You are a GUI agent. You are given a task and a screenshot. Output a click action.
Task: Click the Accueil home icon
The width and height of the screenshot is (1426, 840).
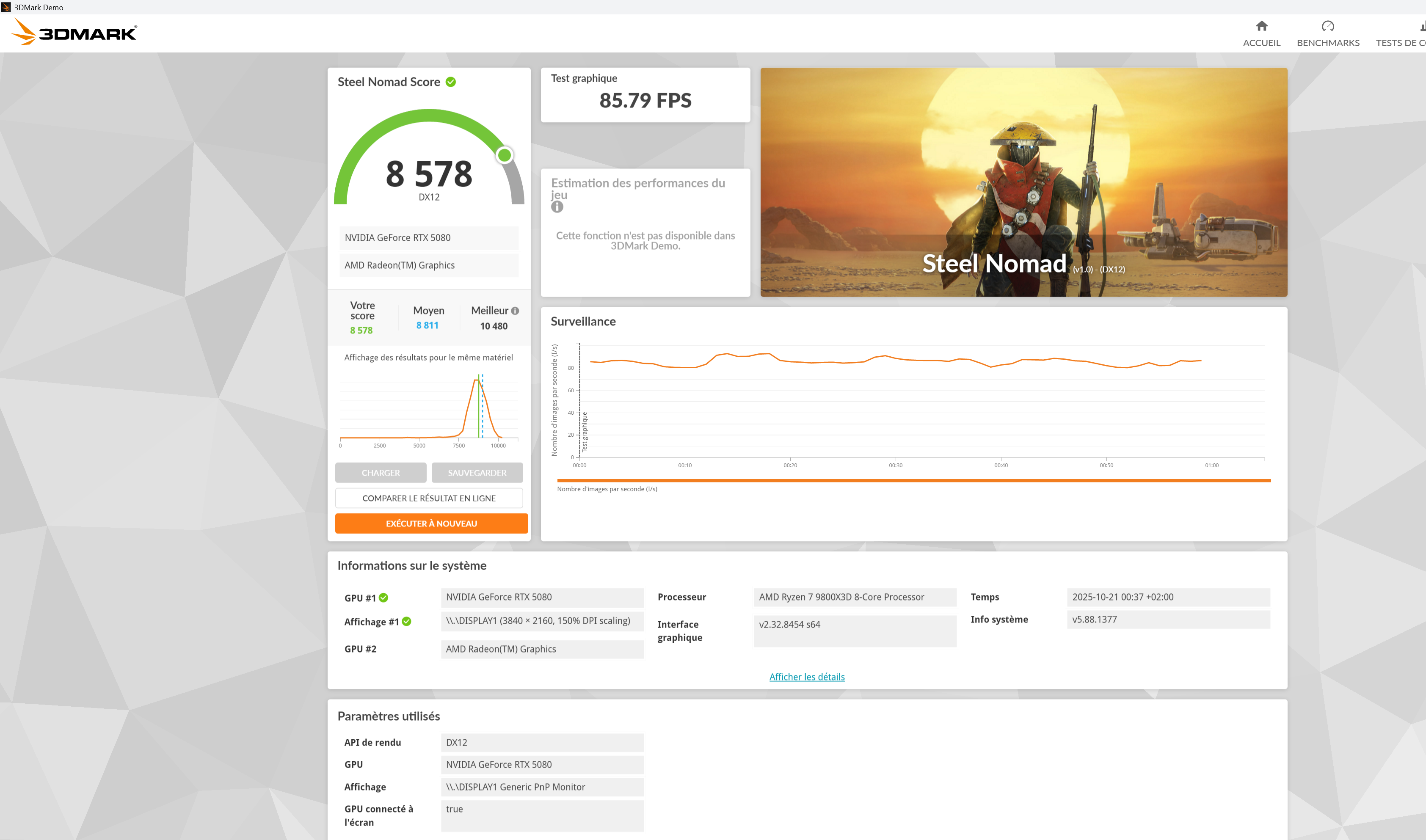click(x=1261, y=26)
